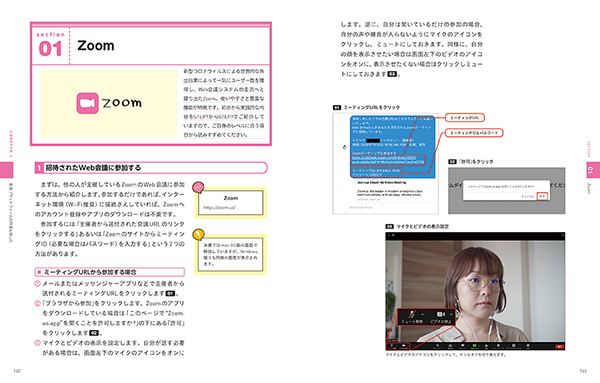Click the https://zoom.us/ text in the yellow note
This screenshot has height=383, width=600.
pos(219,208)
